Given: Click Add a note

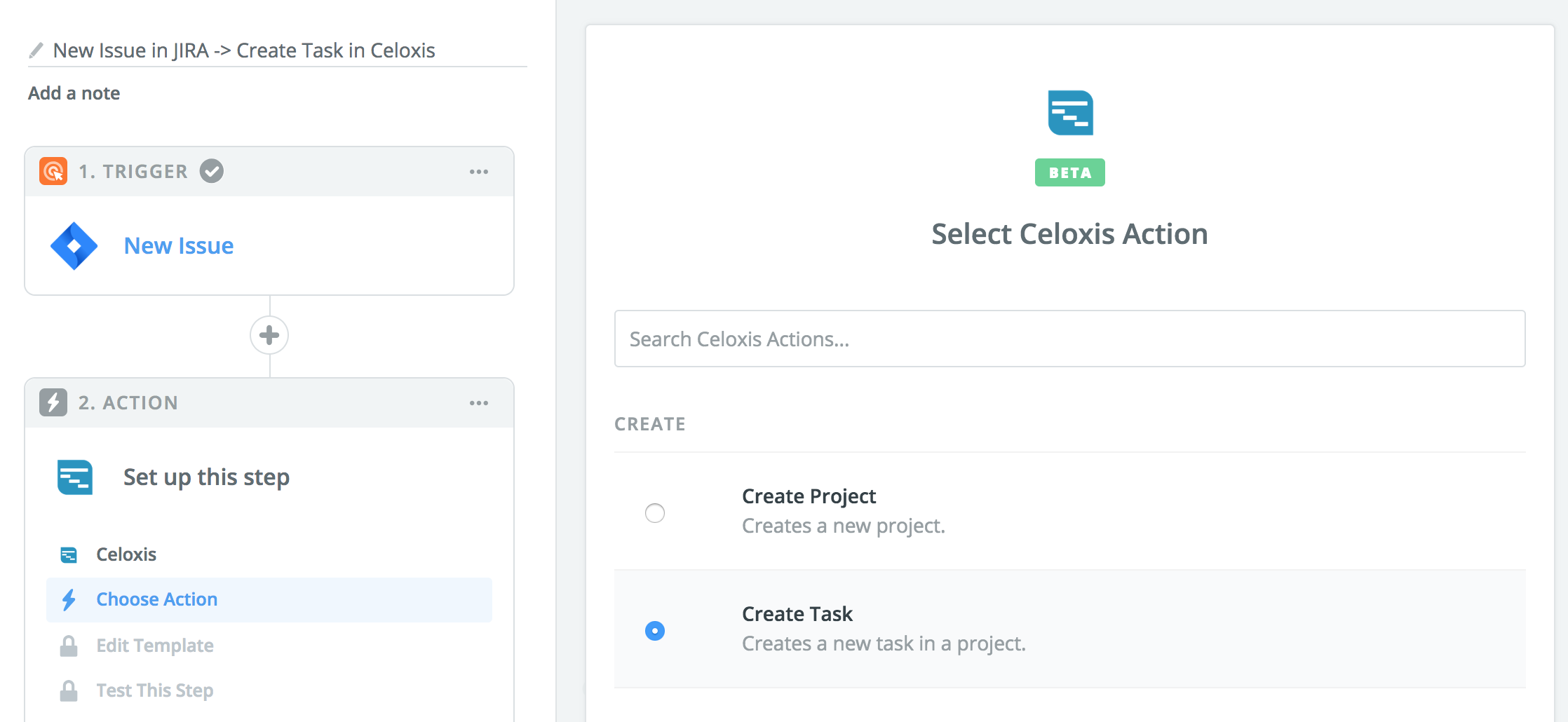Looking at the screenshot, I should (x=74, y=93).
